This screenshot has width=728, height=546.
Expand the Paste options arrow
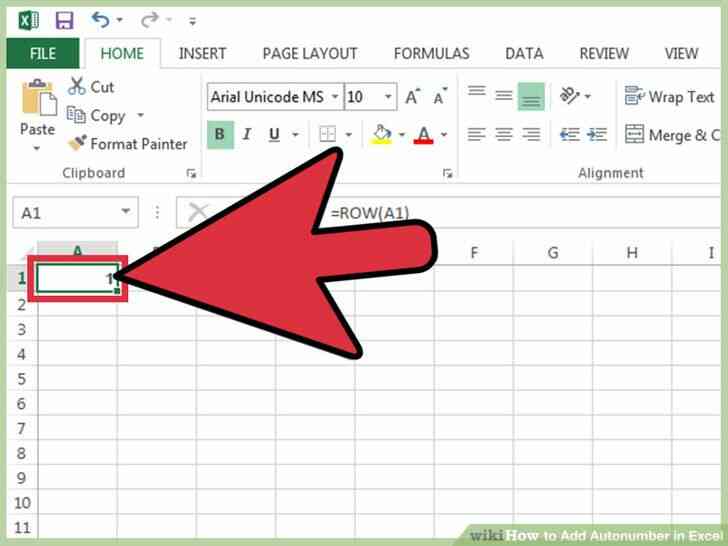(x=37, y=148)
